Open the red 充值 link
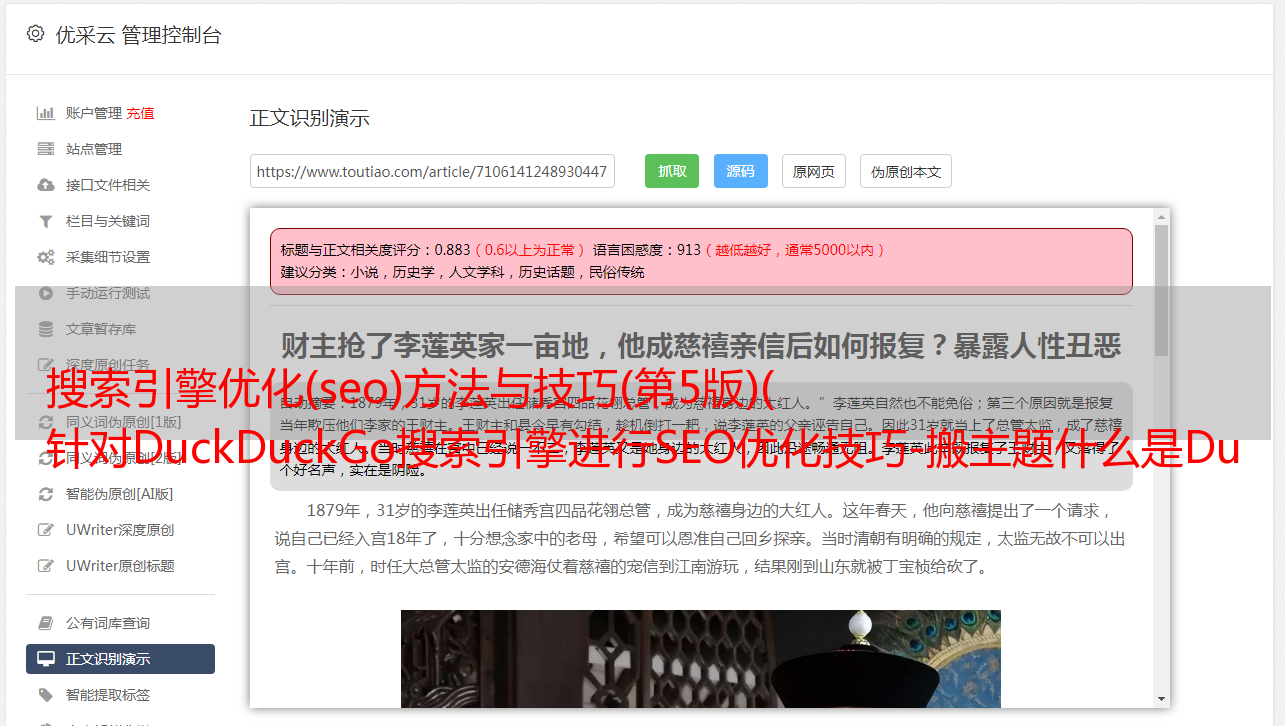 point(140,113)
